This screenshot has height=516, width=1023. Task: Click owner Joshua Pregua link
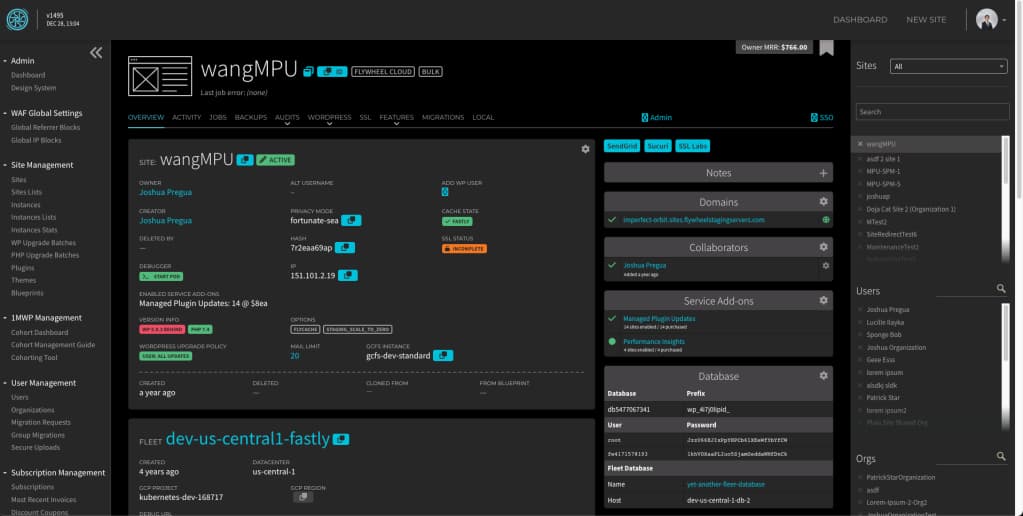point(165,192)
